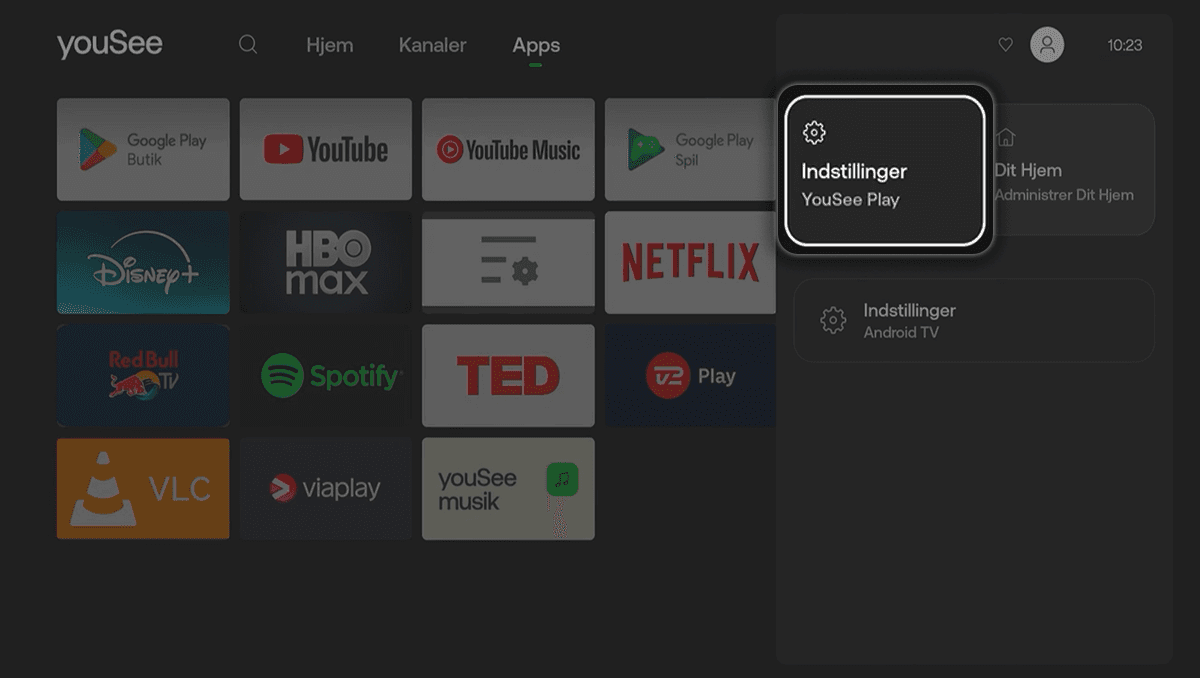Go to the Hjem tab
The image size is (1200, 678).
329,45
